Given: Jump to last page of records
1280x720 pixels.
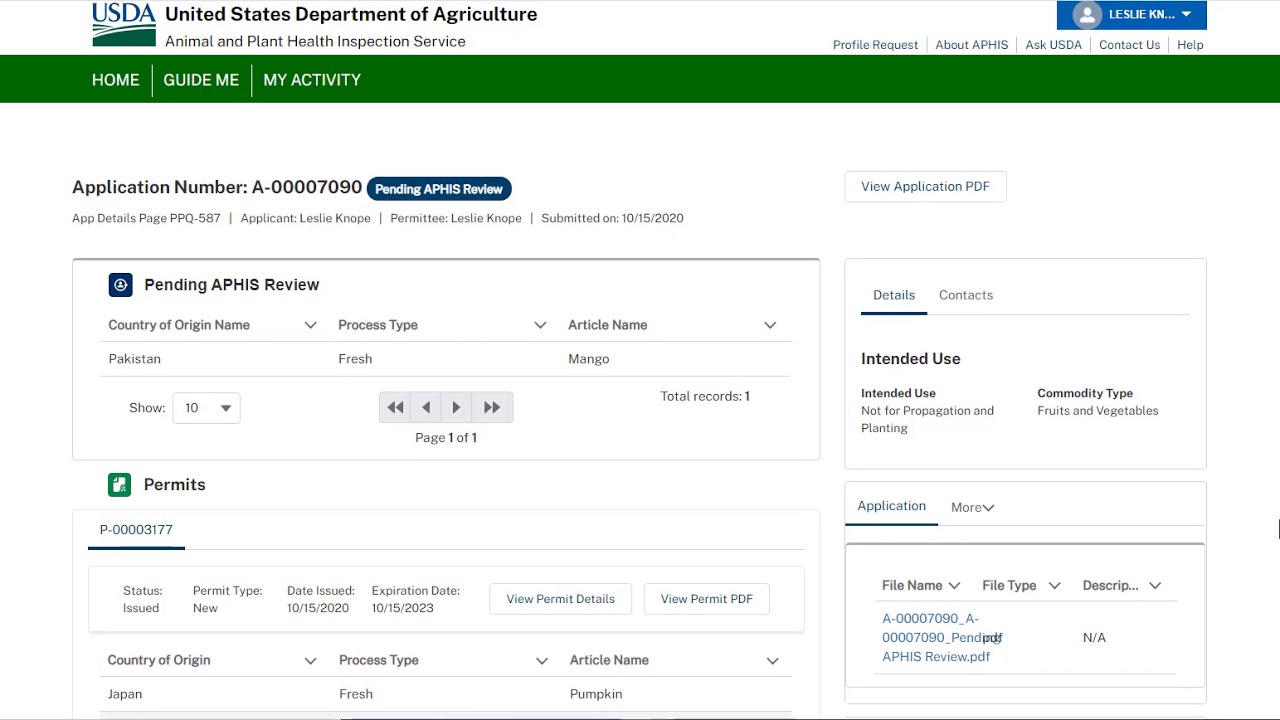Looking at the screenshot, I should [x=492, y=408].
